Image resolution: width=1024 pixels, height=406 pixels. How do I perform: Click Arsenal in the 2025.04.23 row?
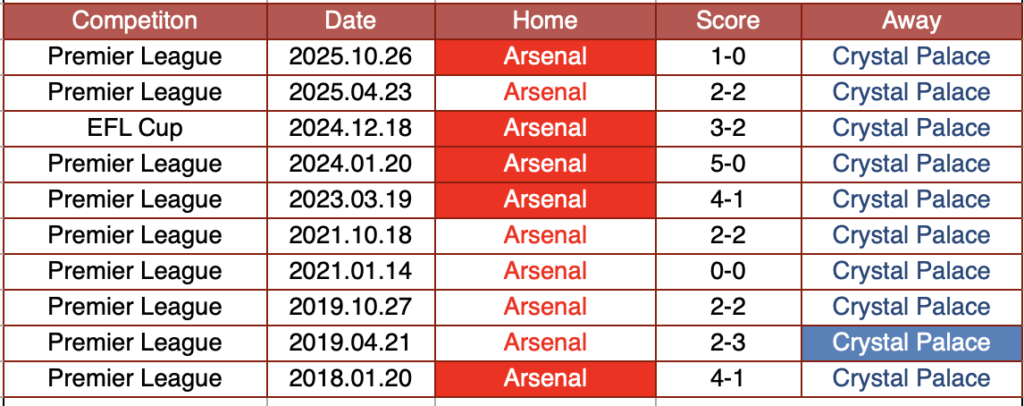[545, 92]
